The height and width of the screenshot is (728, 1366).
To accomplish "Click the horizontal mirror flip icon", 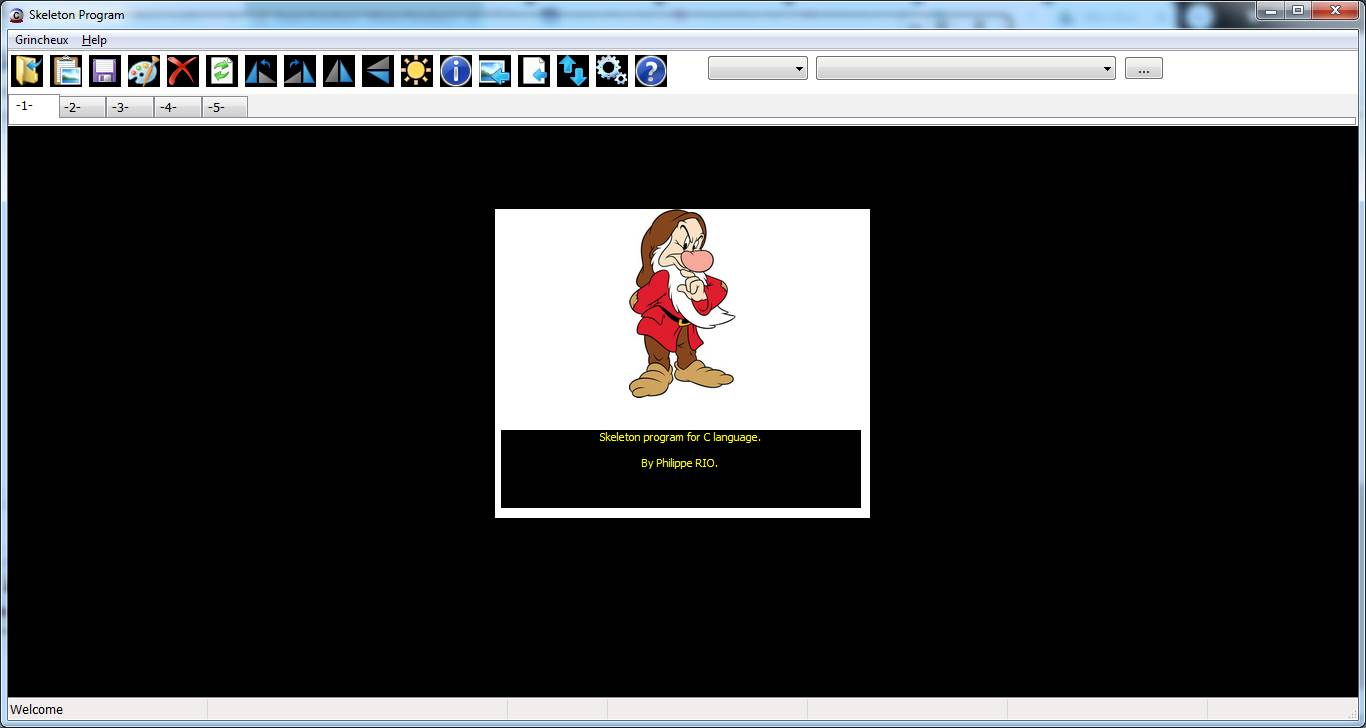I will [339, 71].
